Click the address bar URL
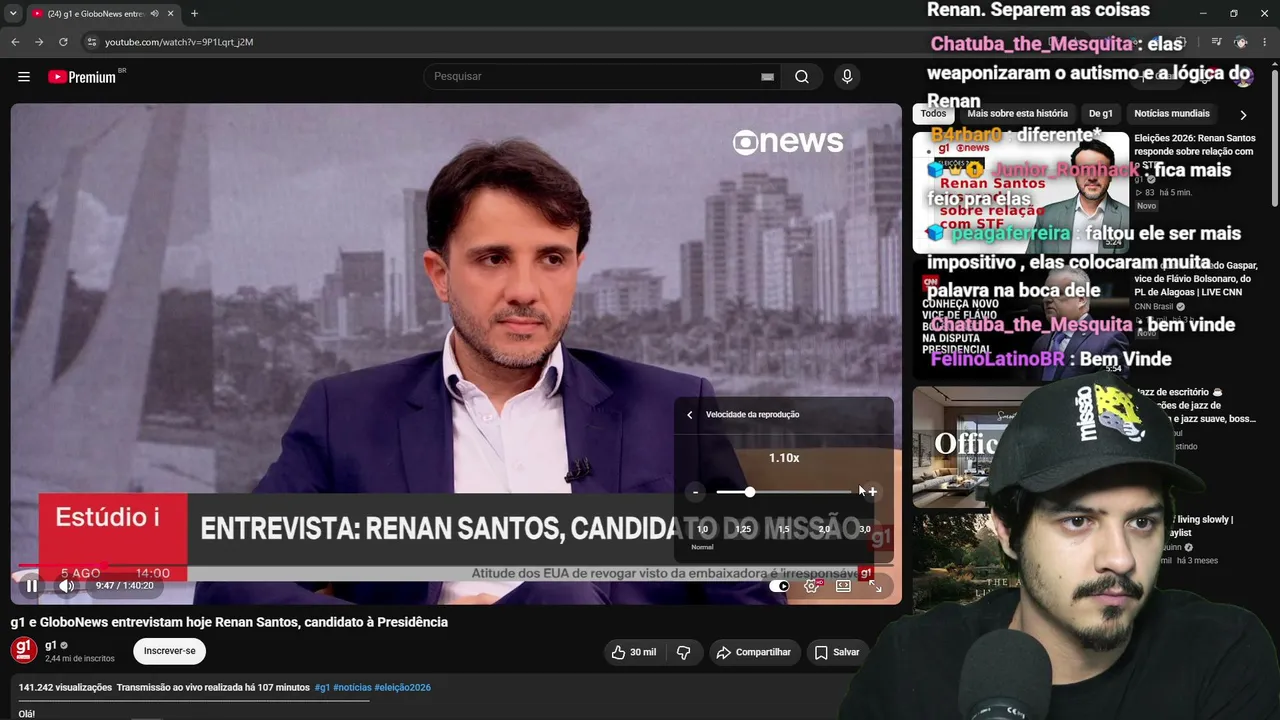This screenshot has height=720, width=1280. (x=179, y=42)
